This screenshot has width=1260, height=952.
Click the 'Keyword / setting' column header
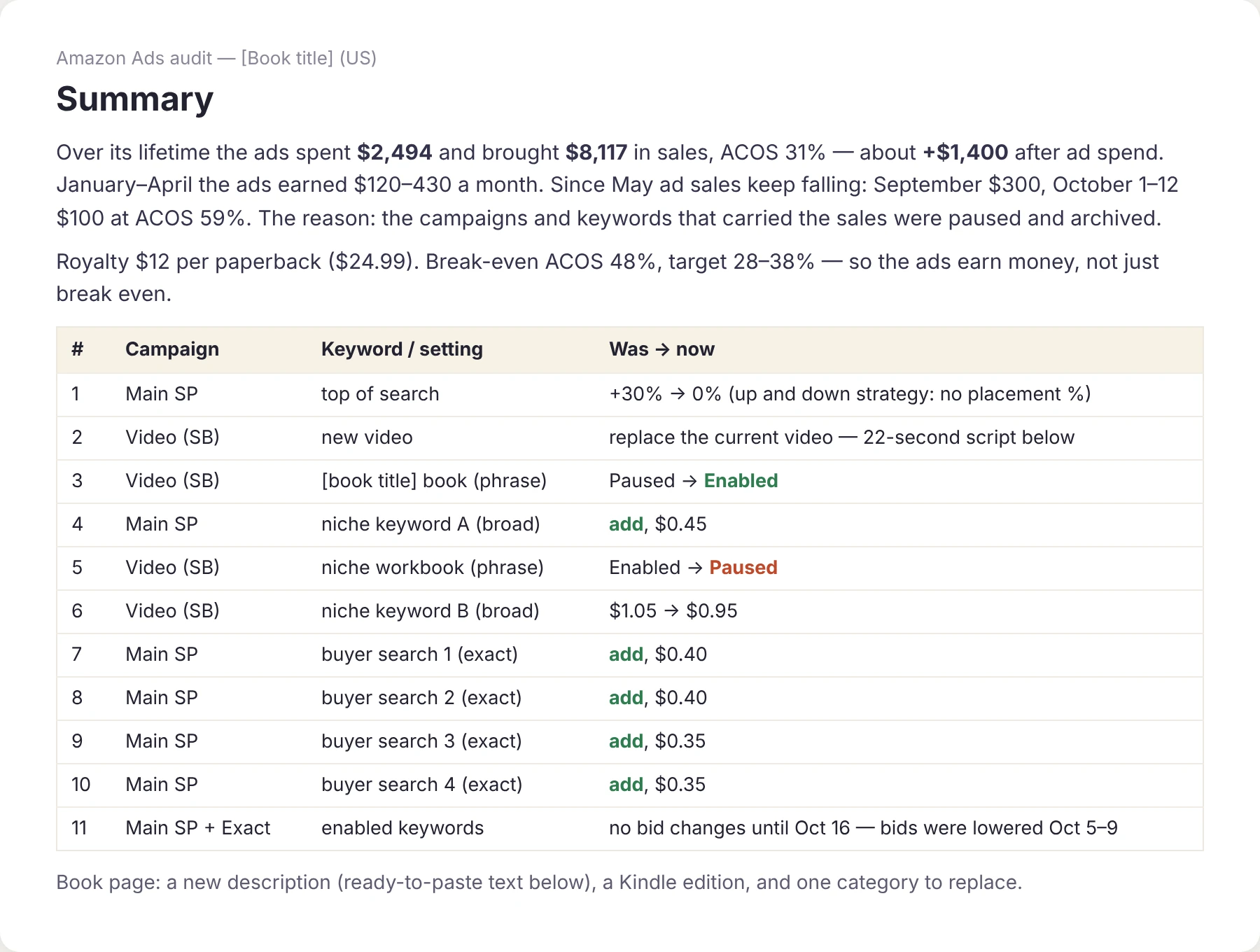402,349
